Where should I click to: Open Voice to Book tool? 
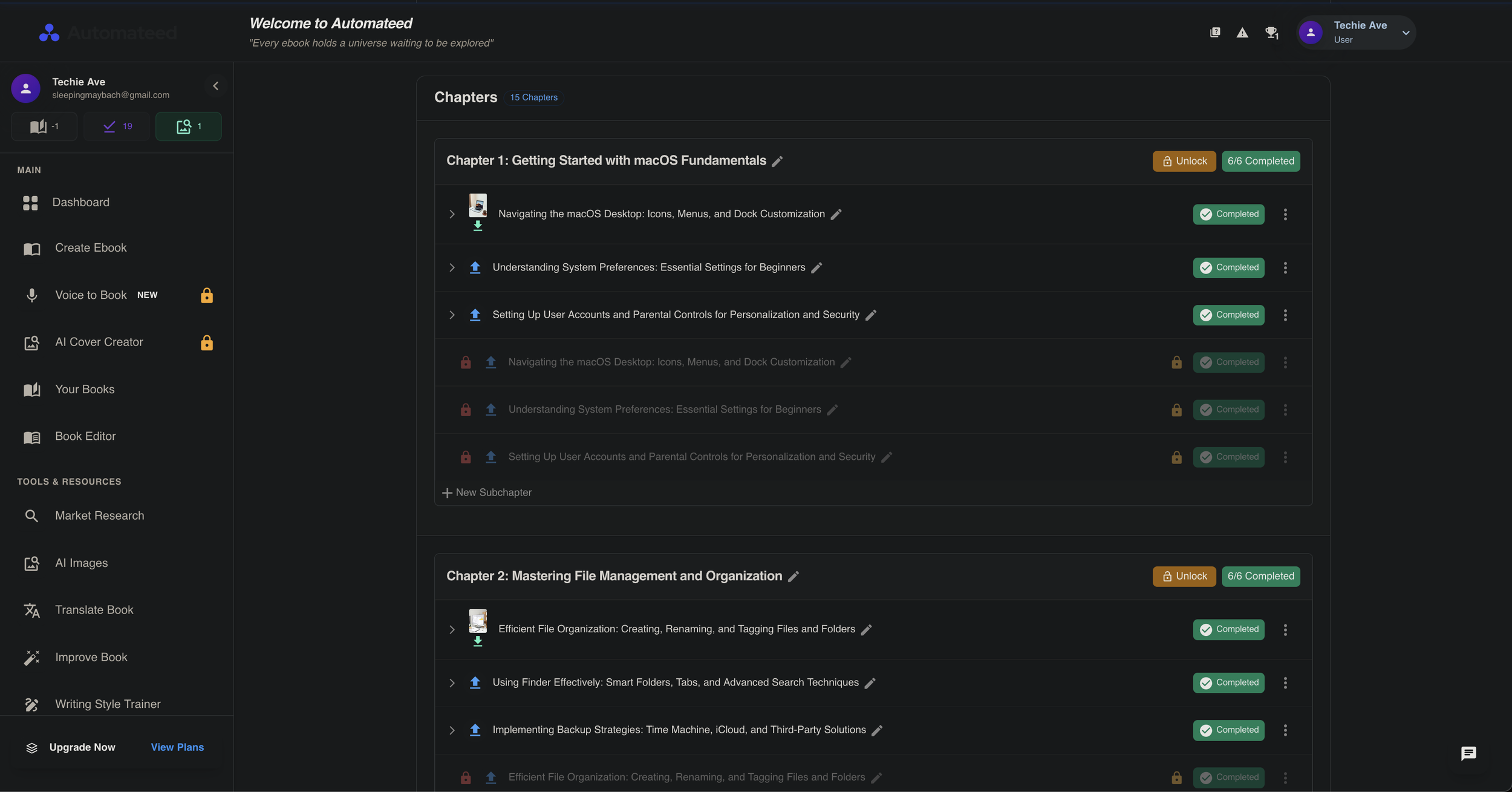point(91,295)
